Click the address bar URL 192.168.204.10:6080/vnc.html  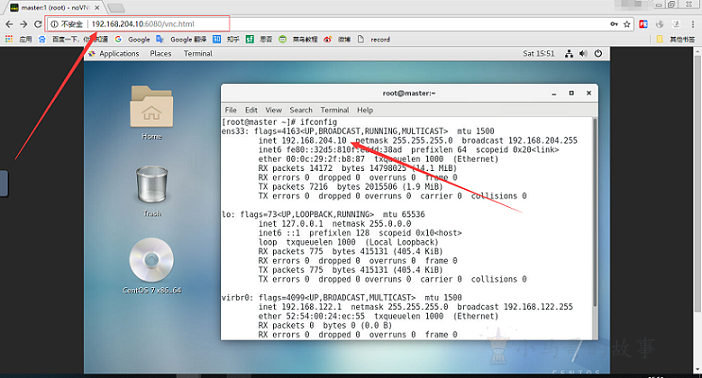click(x=143, y=24)
